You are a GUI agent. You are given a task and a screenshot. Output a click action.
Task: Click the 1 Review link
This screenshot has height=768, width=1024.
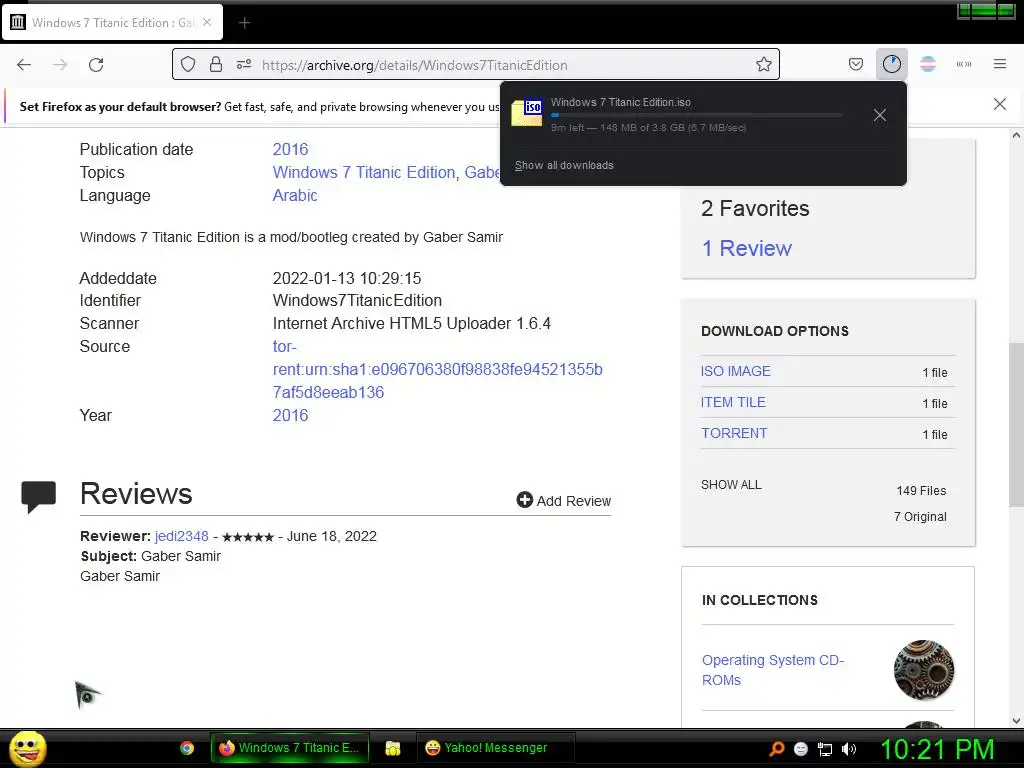click(x=746, y=248)
